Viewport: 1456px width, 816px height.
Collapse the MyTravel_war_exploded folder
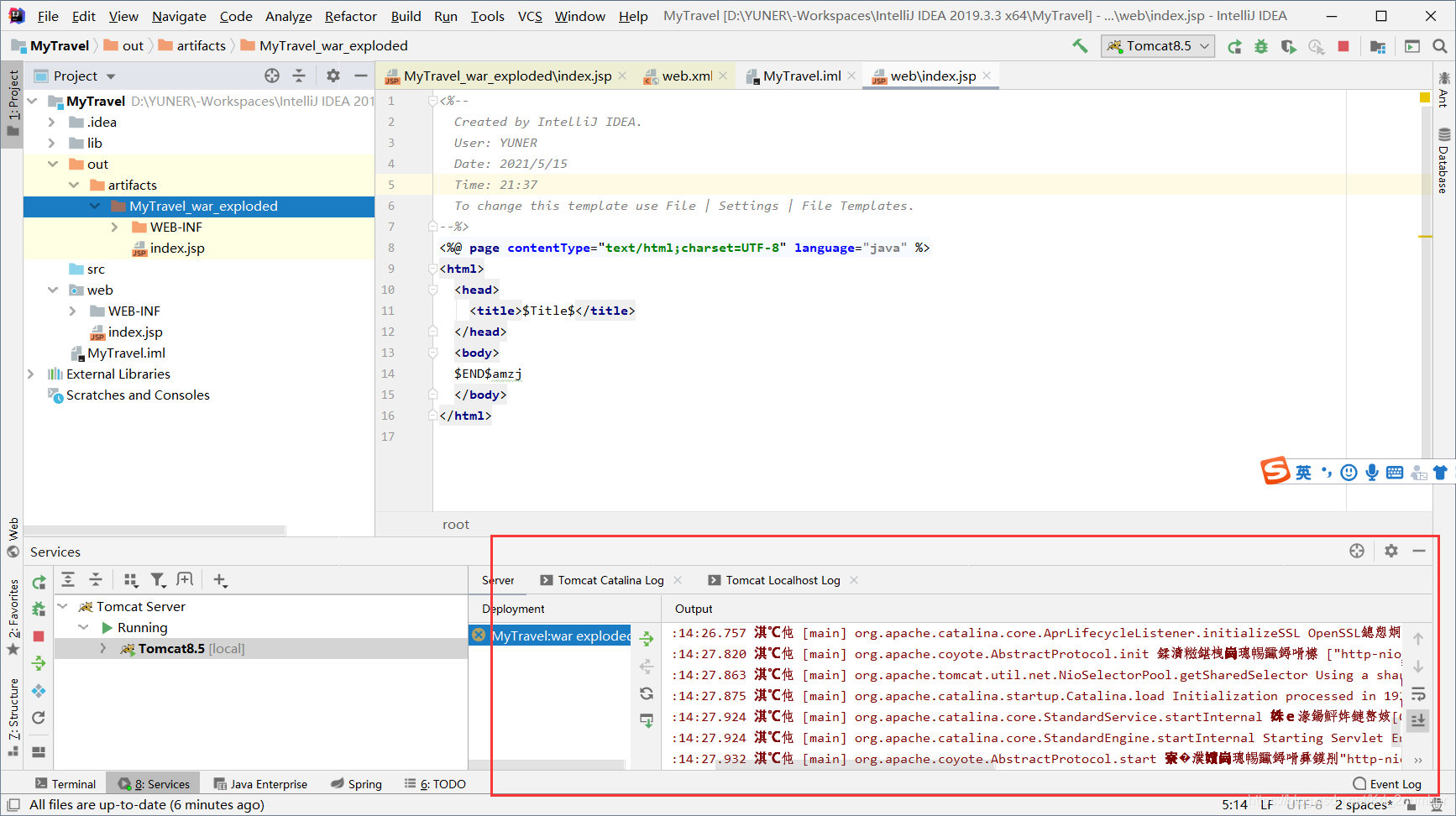94,207
